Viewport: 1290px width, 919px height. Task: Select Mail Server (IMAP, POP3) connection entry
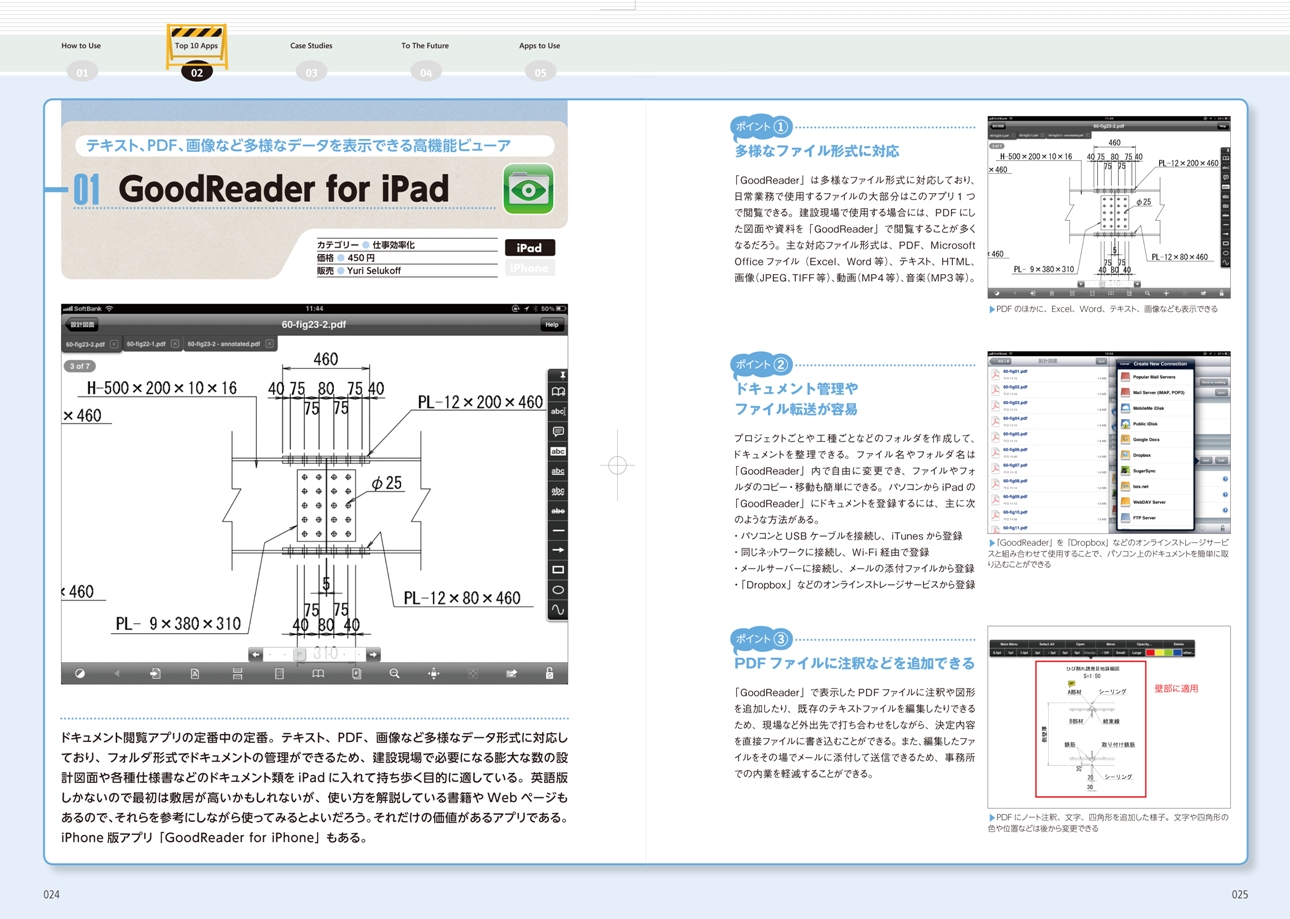point(1155,393)
